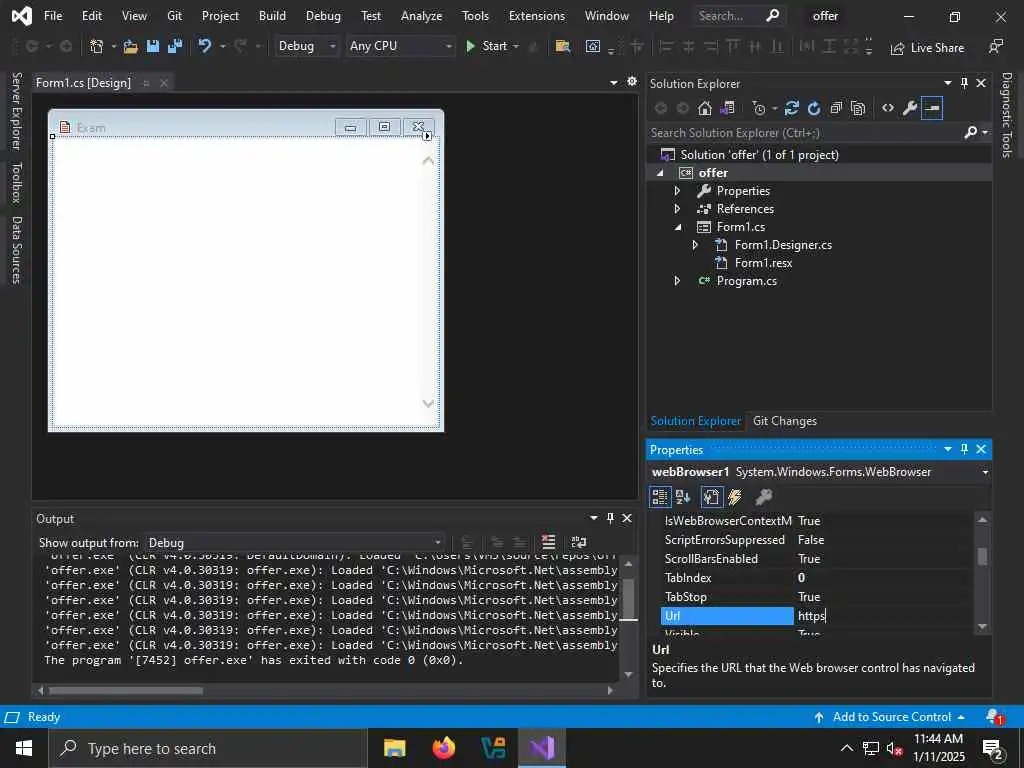Toggle Show All Files in Solution Explorer
1024x768 pixels.
pyautogui.click(x=858, y=108)
